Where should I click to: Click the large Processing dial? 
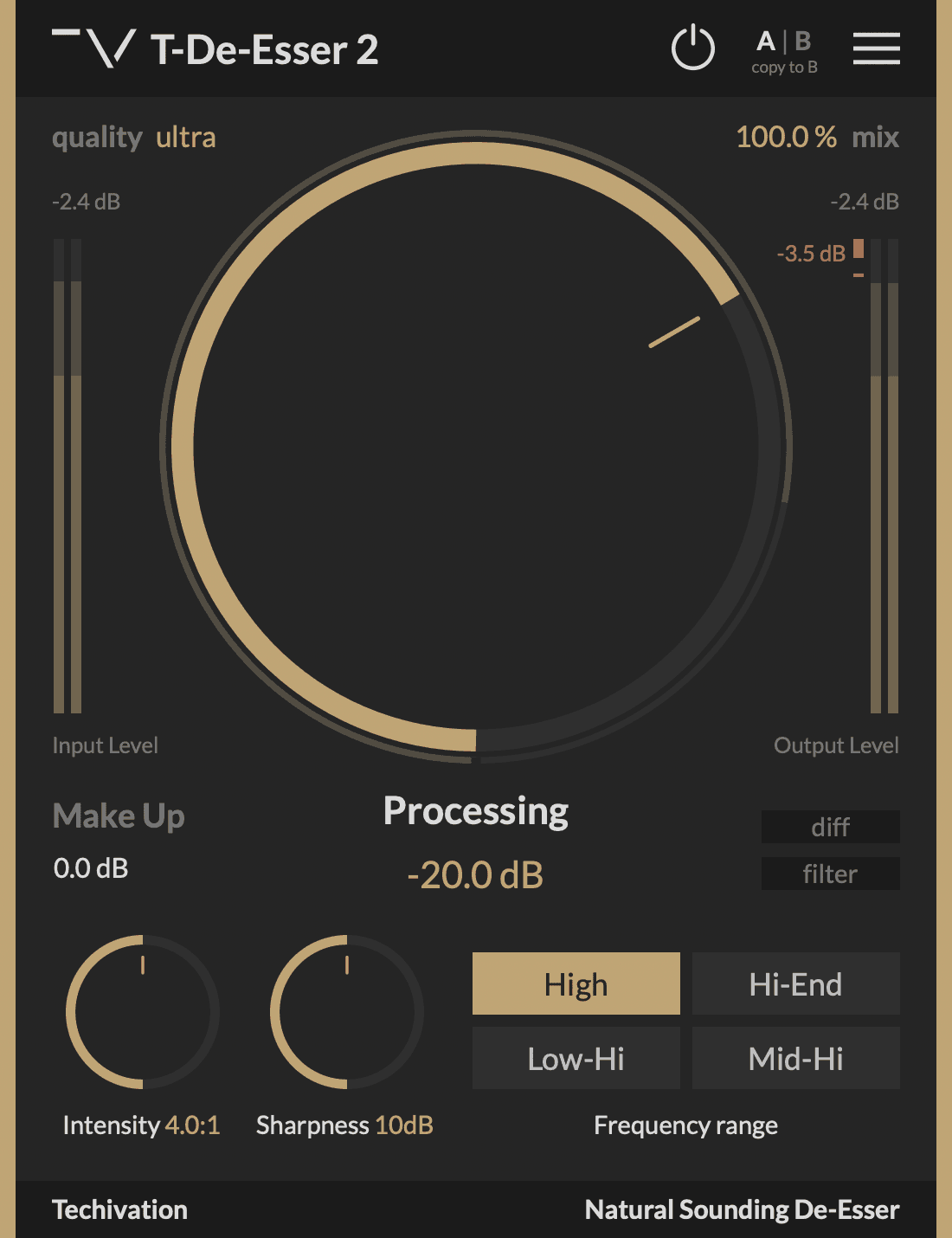coord(476,447)
